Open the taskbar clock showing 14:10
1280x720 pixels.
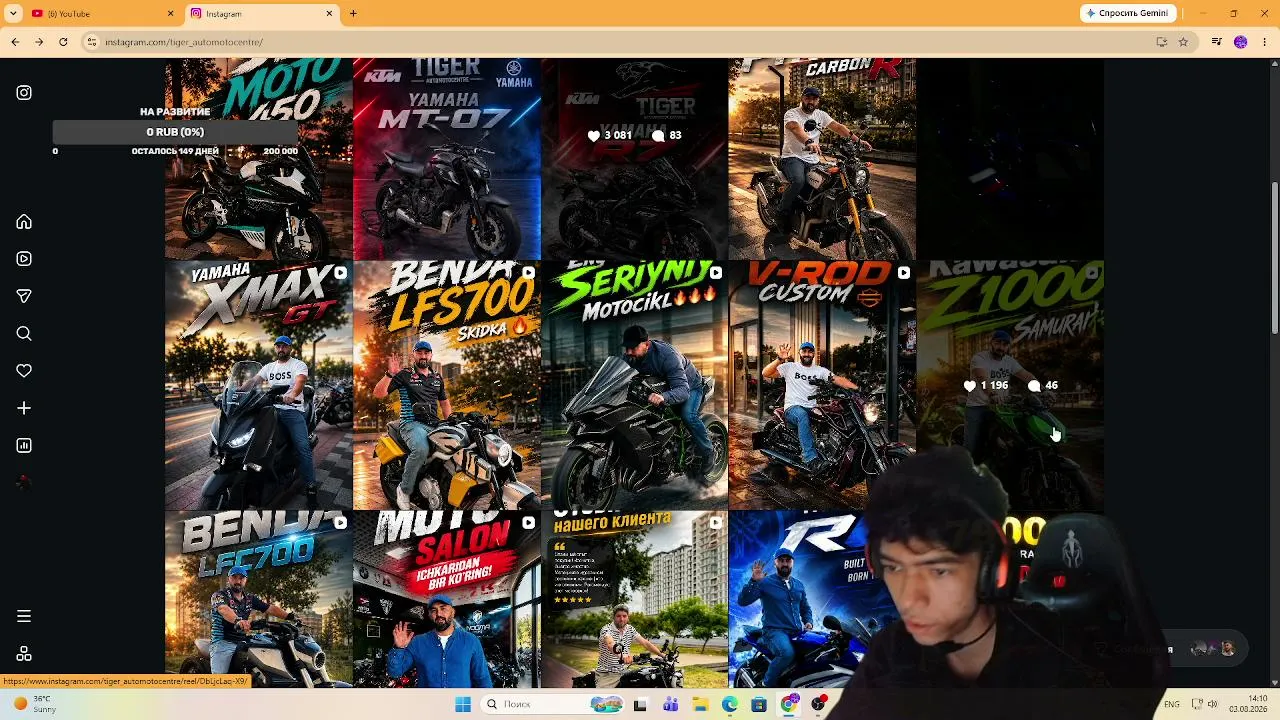1248,704
